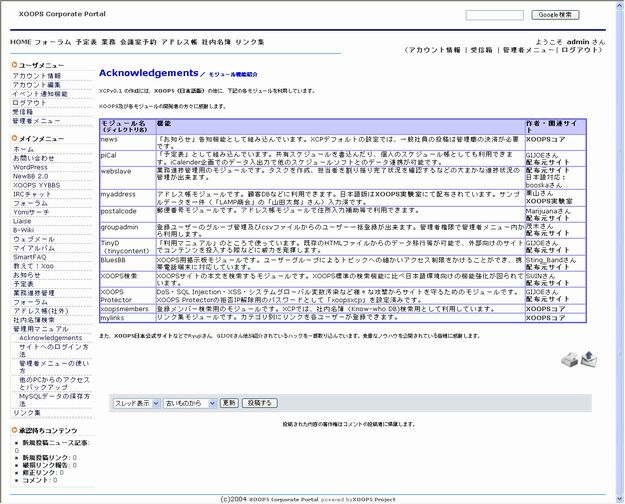Open フォーラム in the top navigation

[53, 42]
